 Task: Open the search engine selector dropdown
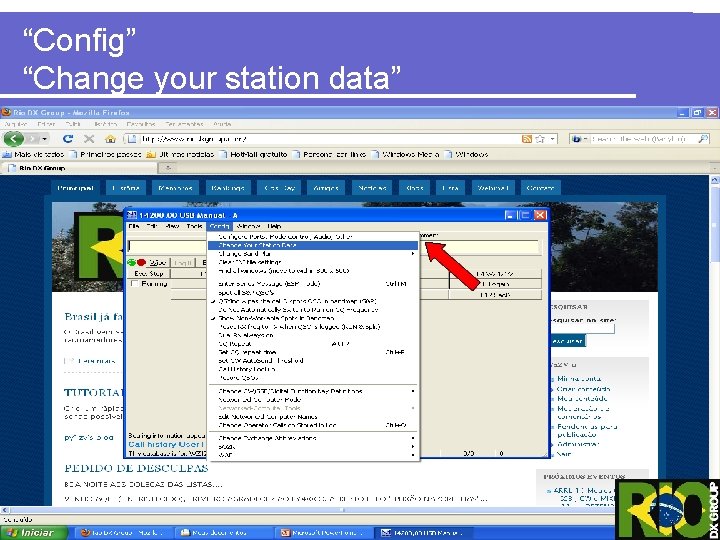(x=579, y=139)
